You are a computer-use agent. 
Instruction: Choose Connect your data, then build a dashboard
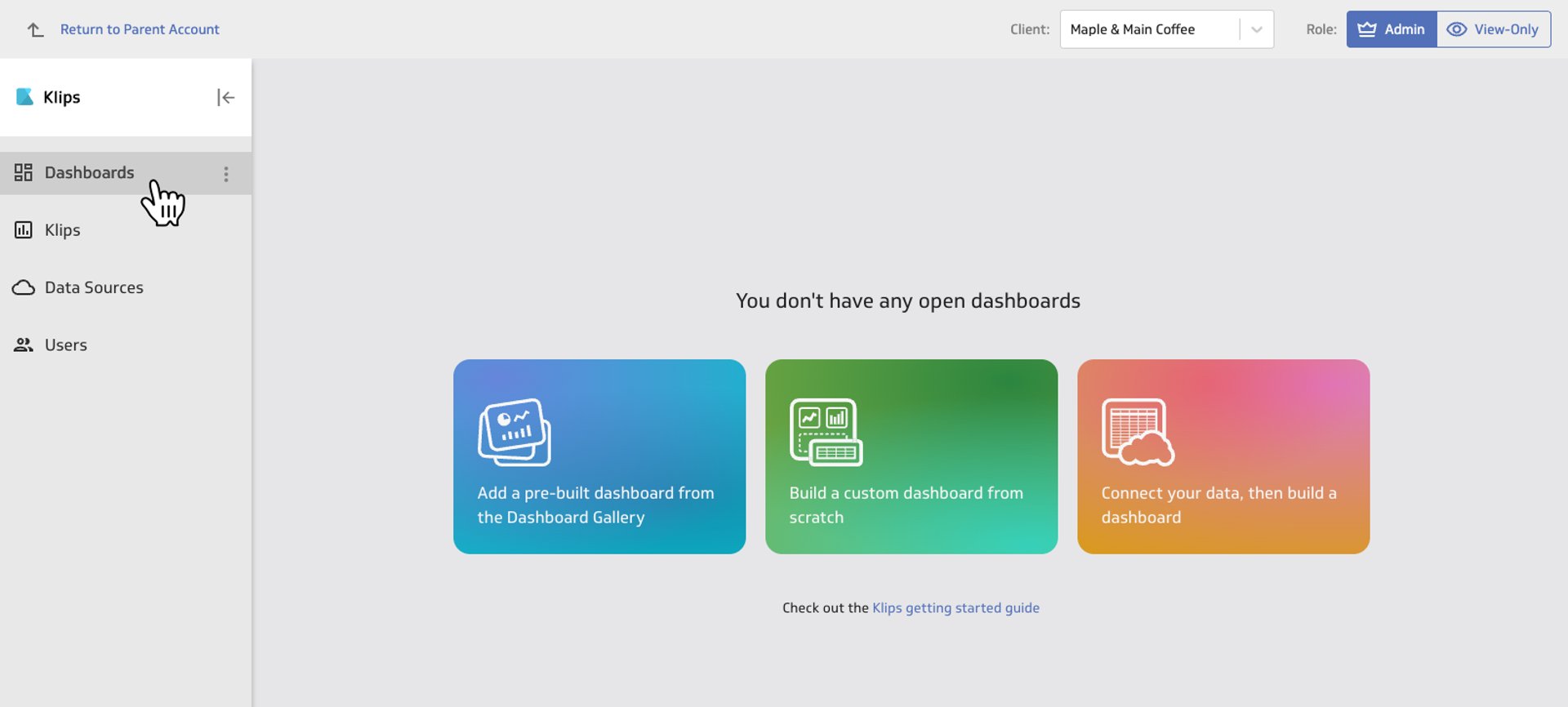pos(1223,456)
